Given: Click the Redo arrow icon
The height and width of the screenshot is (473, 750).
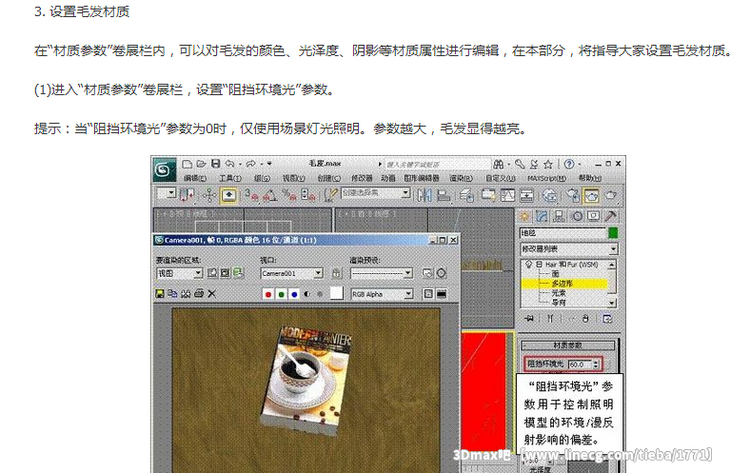Looking at the screenshot, I should click(x=251, y=164).
